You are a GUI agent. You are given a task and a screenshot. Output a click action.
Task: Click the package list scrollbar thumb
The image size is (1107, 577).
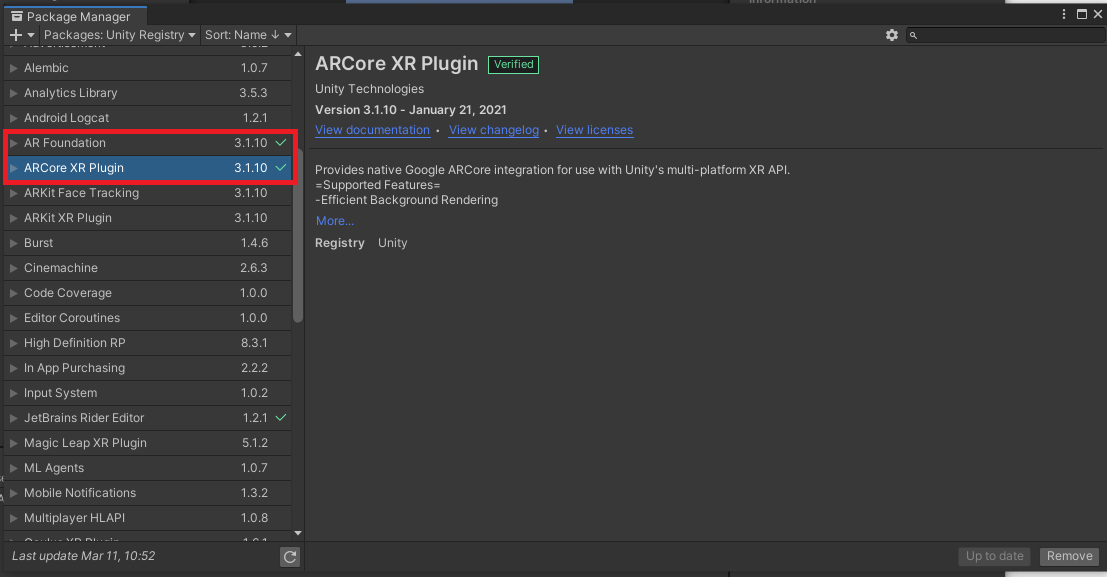(298, 236)
